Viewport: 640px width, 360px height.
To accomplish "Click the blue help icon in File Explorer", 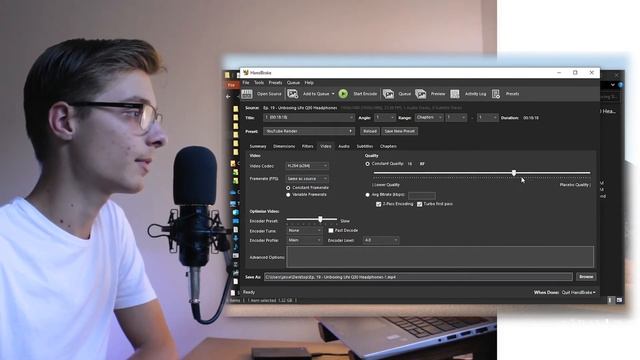I will [621, 85].
